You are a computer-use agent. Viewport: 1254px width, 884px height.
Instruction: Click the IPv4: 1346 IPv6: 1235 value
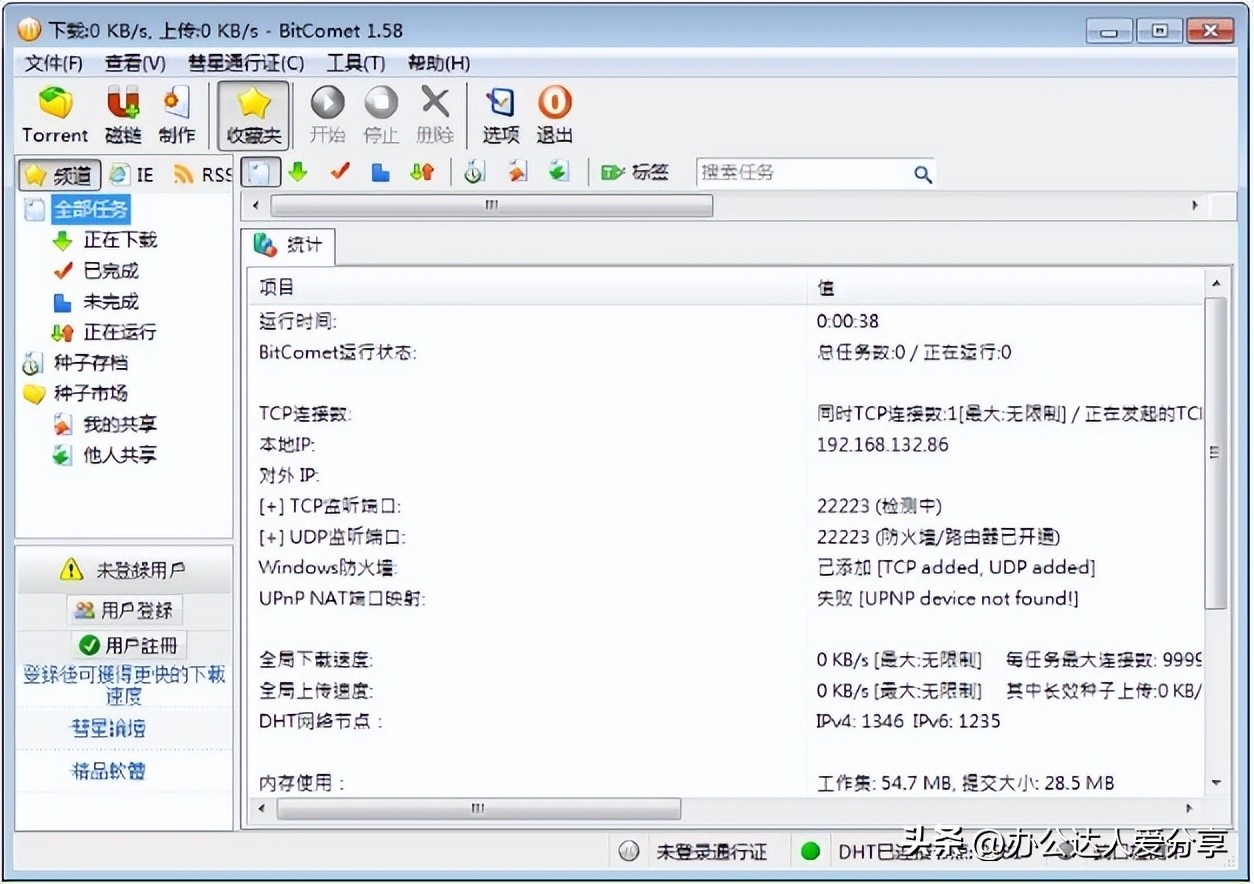(x=908, y=721)
